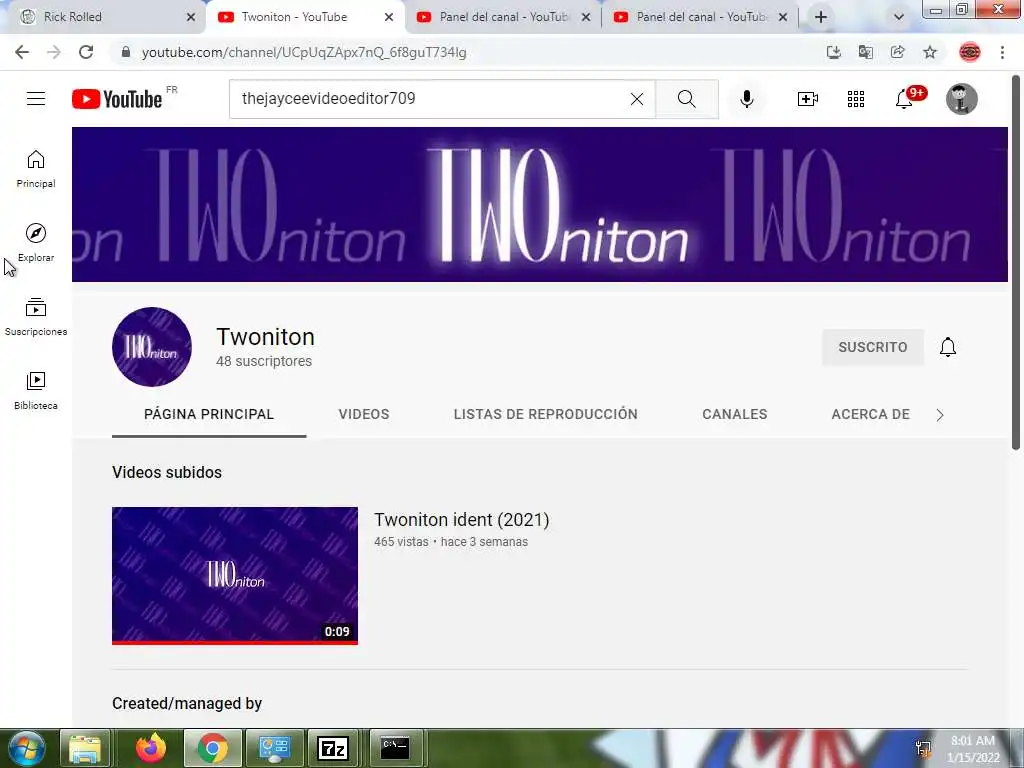Viewport: 1024px width, 768px height.
Task: Click the SUSCRITO subscription button
Action: click(872, 347)
